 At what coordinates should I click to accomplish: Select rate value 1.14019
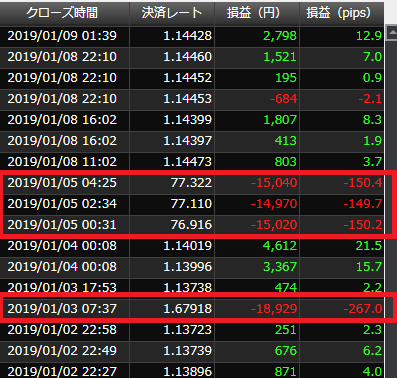(x=187, y=245)
